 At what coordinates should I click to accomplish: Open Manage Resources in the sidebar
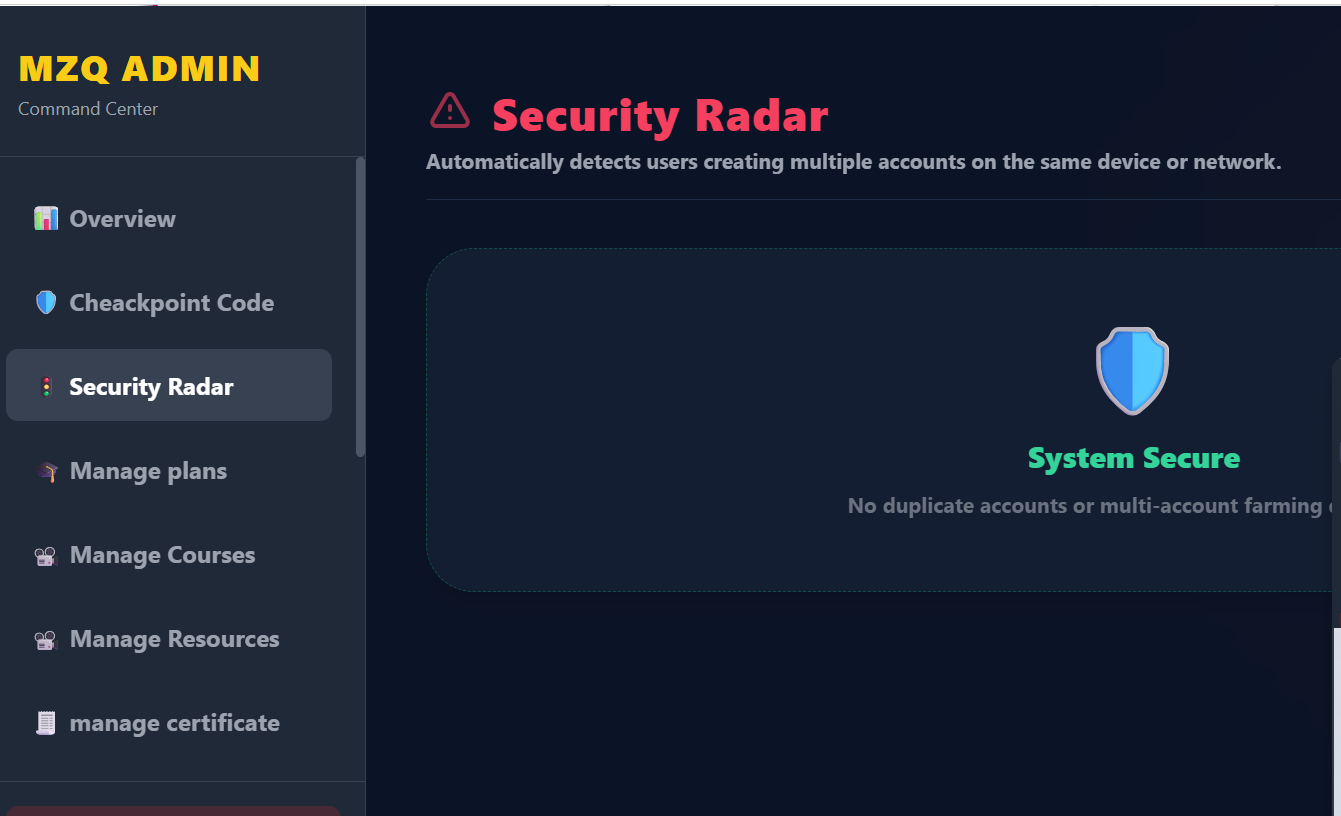(x=174, y=639)
